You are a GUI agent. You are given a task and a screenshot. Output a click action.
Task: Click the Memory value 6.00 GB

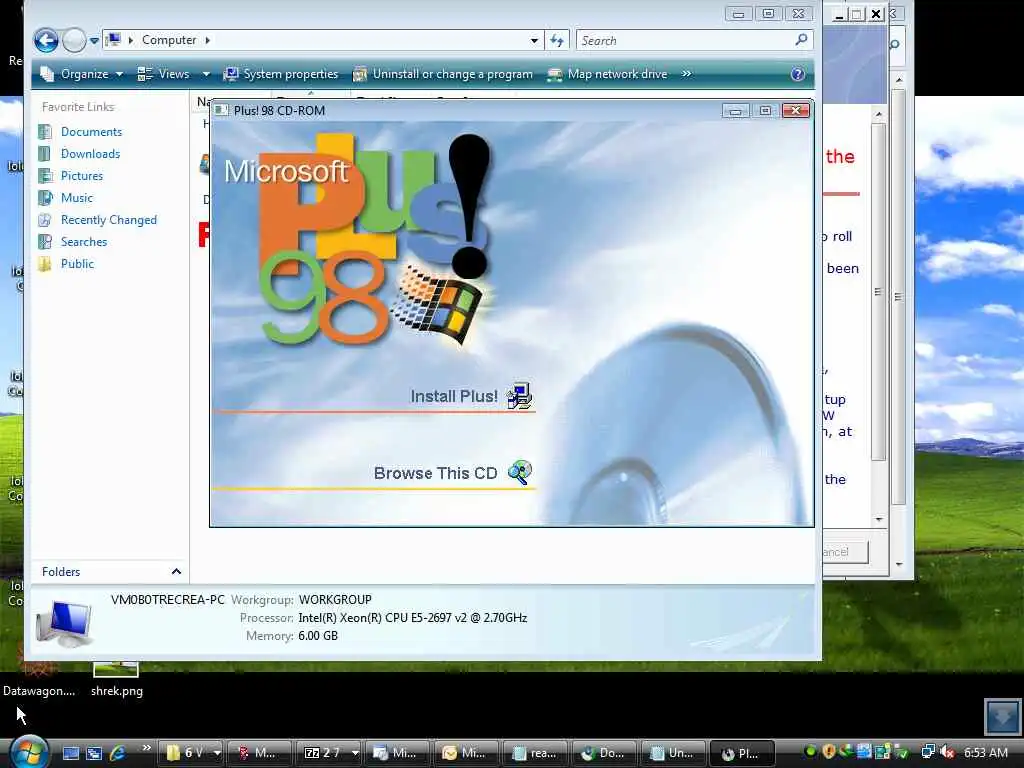[x=317, y=635]
